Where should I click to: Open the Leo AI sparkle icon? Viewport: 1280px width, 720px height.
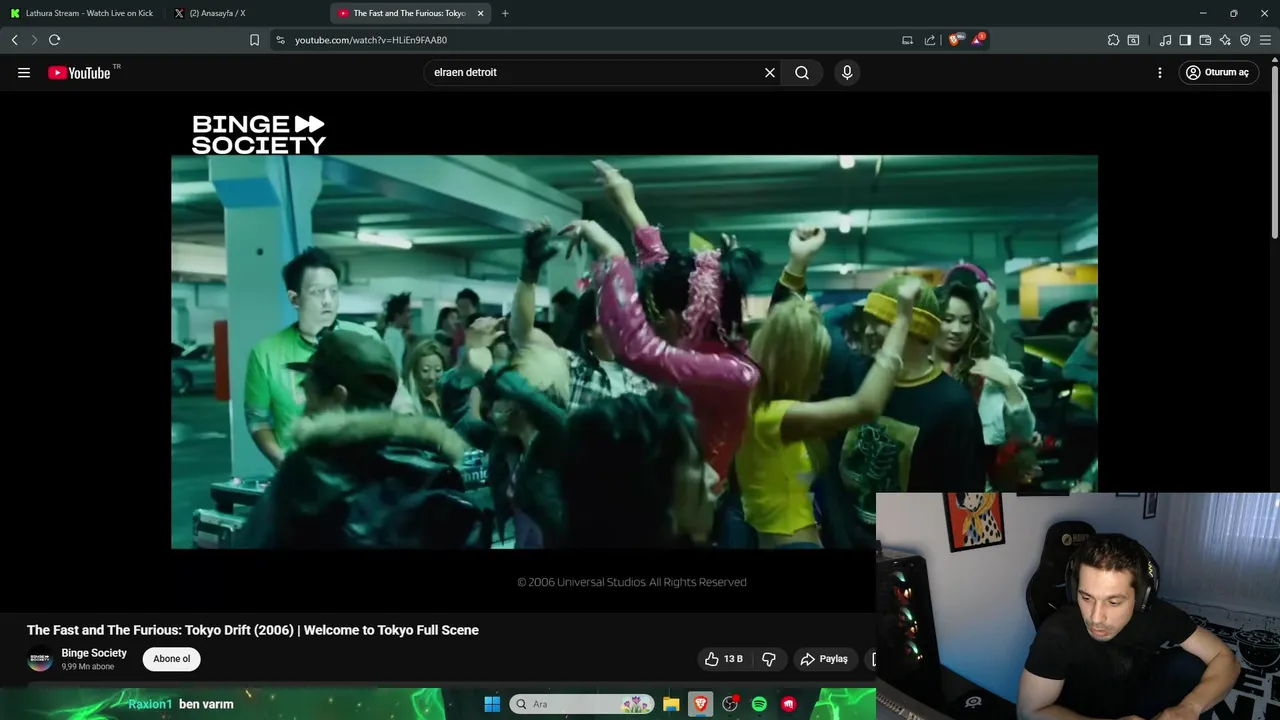click(x=1225, y=40)
